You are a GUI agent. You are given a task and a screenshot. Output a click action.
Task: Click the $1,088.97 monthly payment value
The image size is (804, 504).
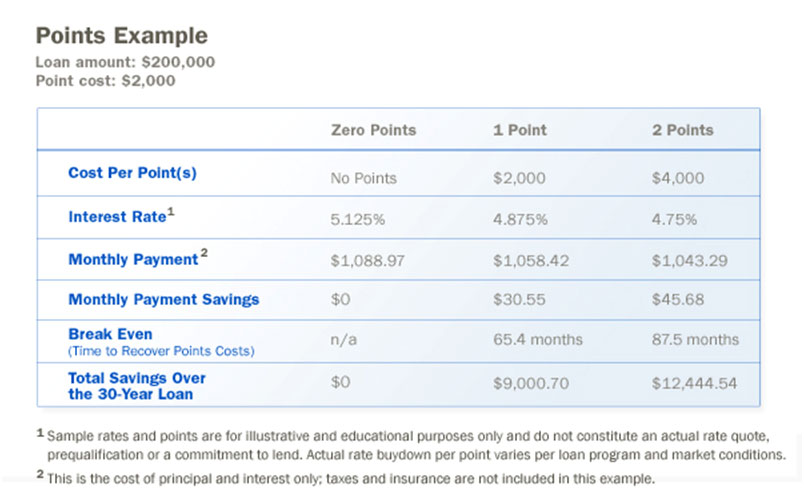pyautogui.click(x=367, y=261)
